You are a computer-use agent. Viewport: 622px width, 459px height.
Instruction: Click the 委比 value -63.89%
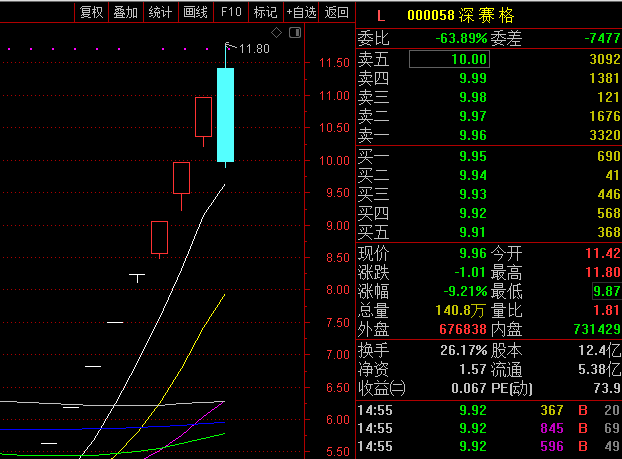click(x=461, y=38)
